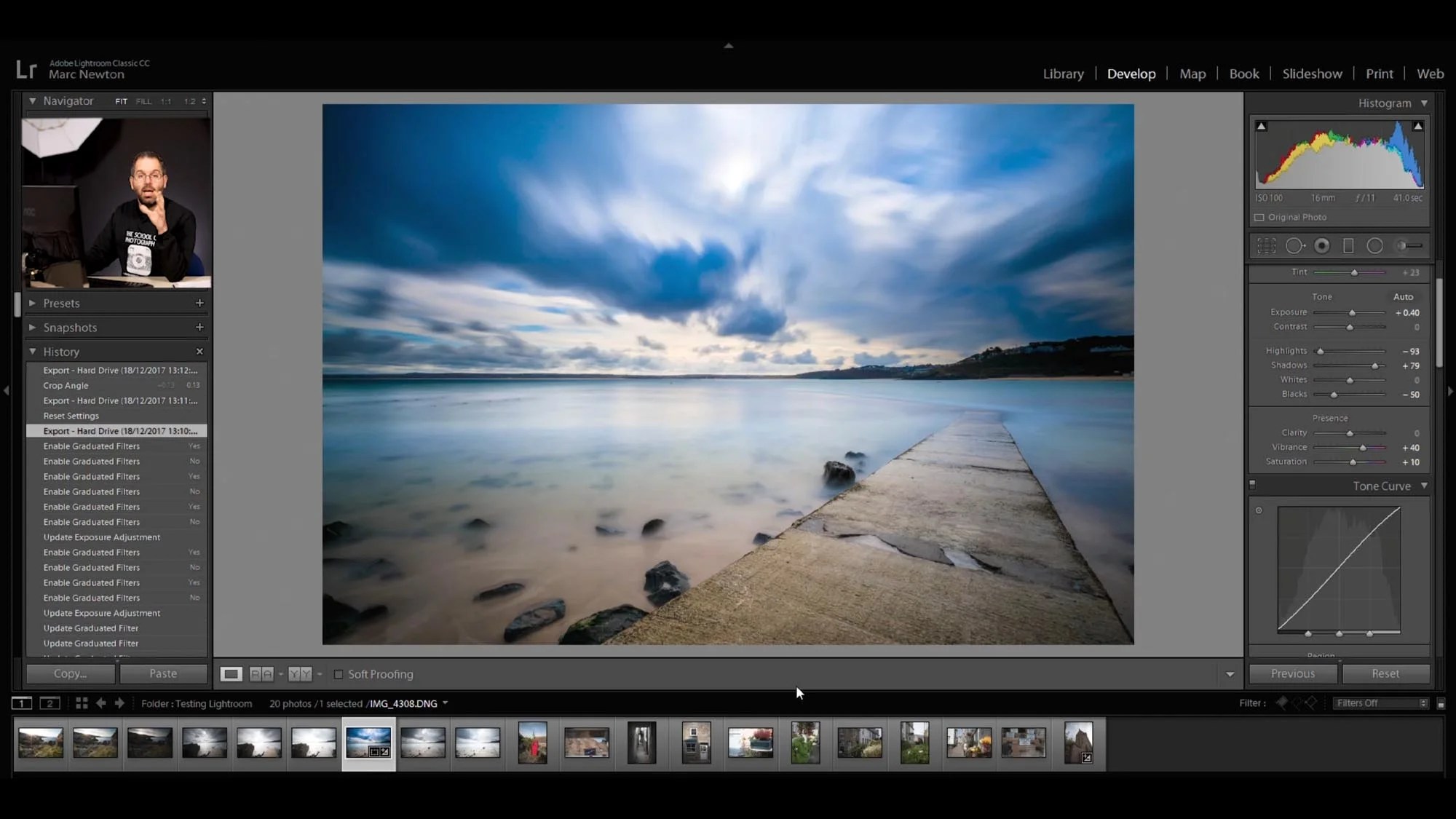Select the Spot Removal tool
Screen dimensions: 1456x819
(x=1294, y=246)
